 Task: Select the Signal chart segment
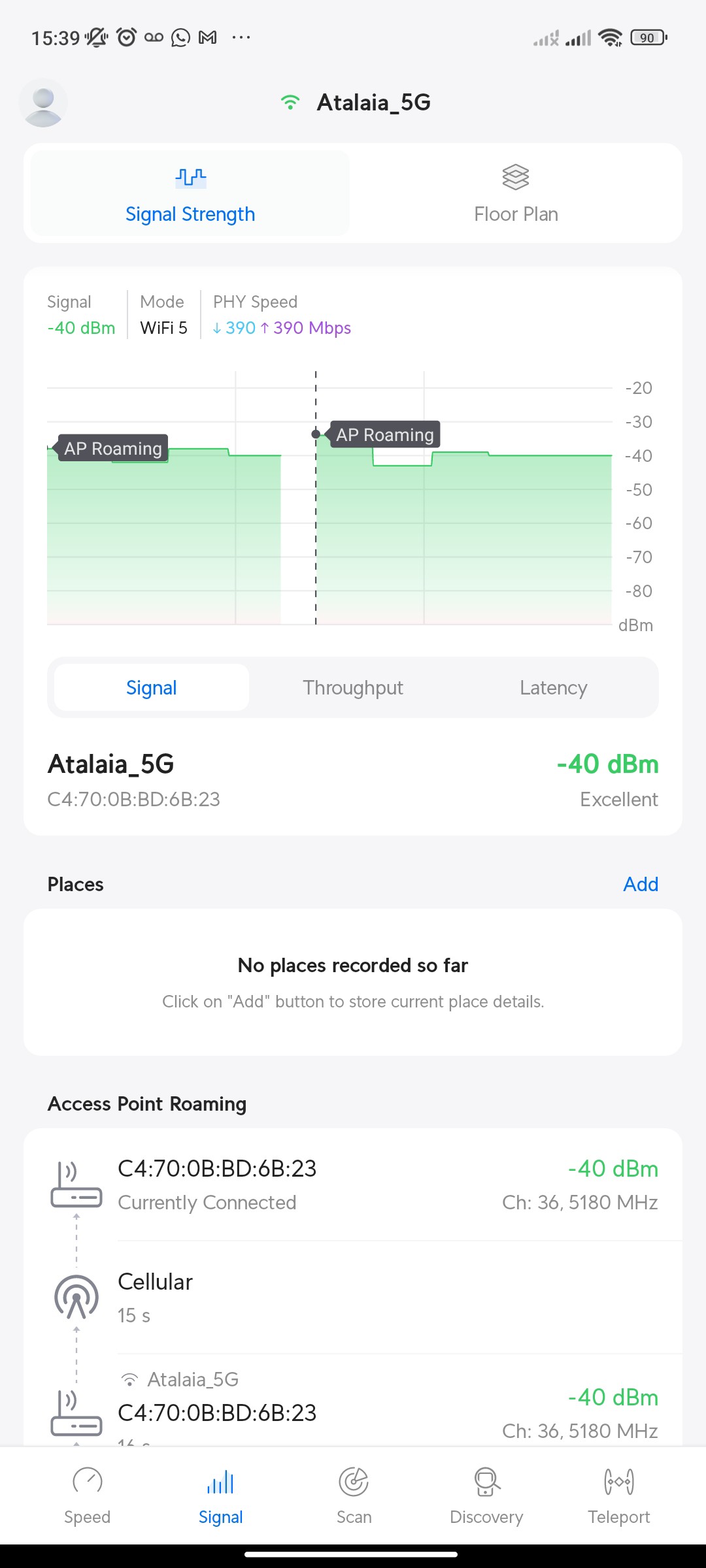[152, 687]
